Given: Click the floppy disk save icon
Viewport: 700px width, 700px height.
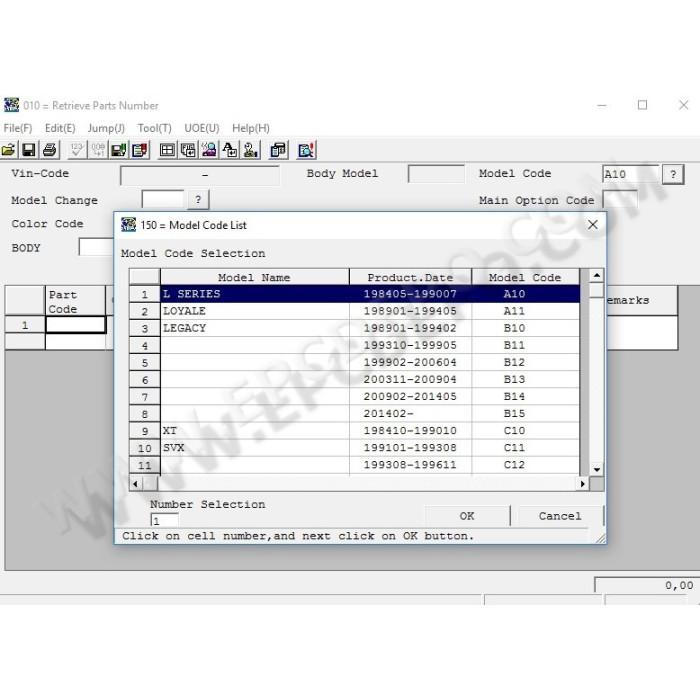Looking at the screenshot, I should point(29,150).
